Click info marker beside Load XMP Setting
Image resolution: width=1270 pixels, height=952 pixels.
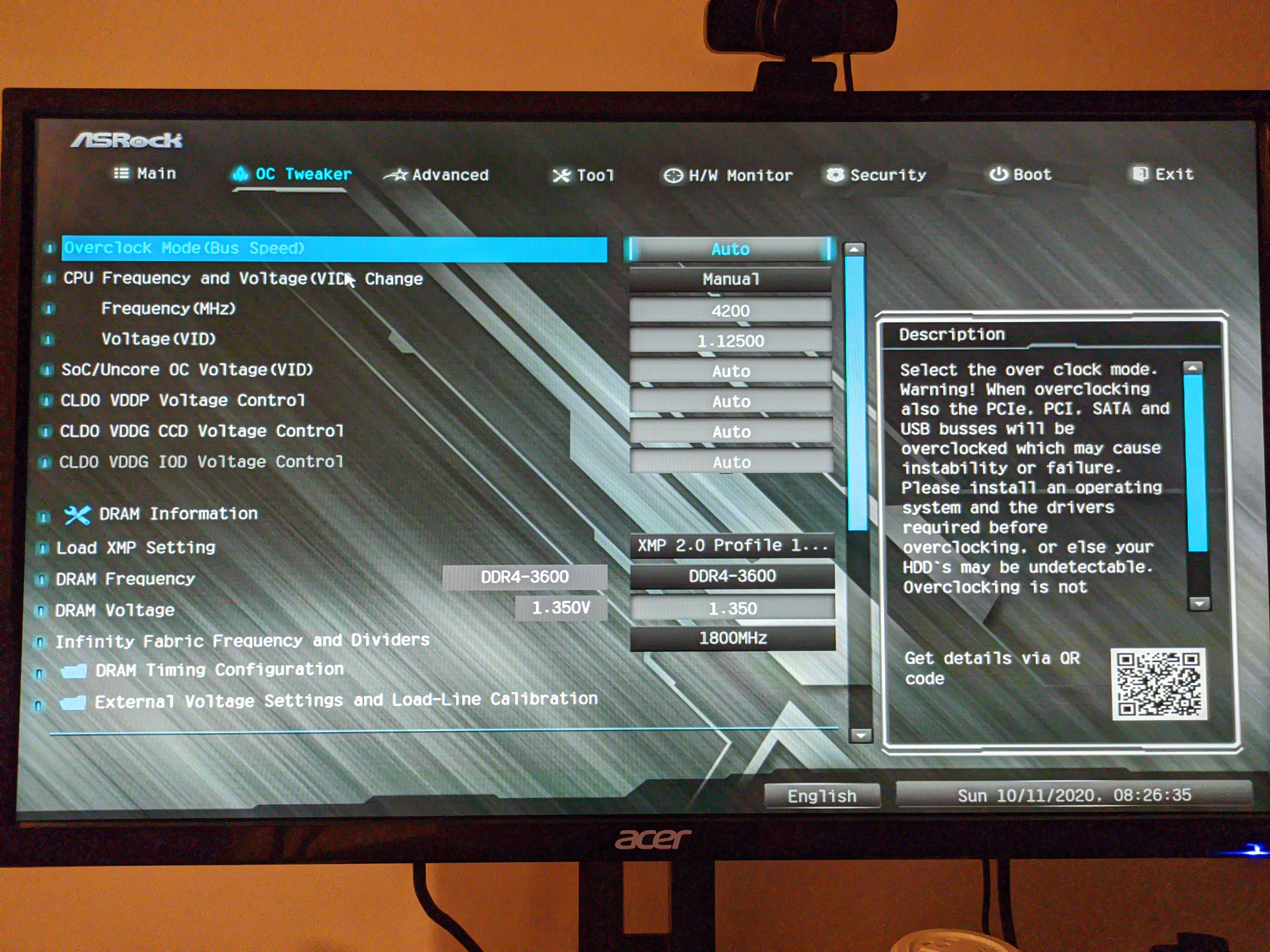pyautogui.click(x=42, y=549)
